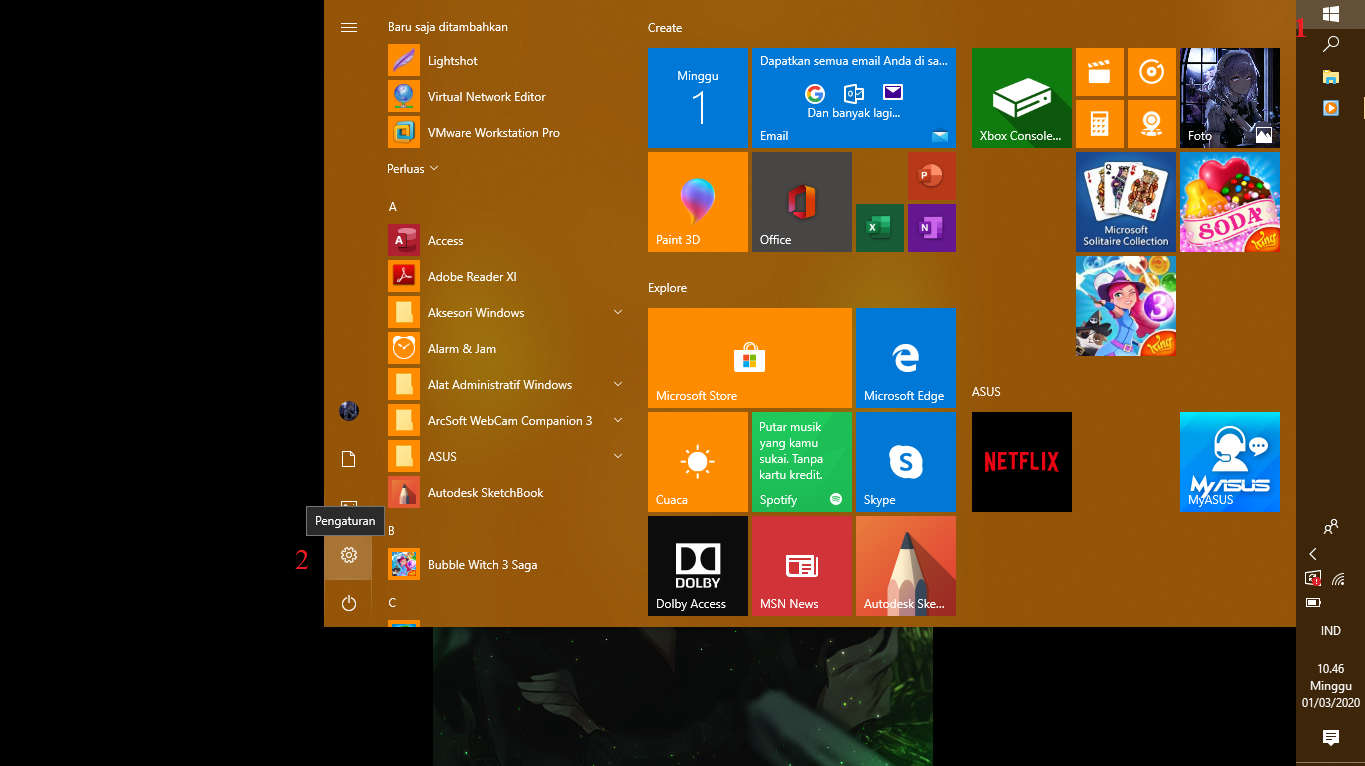Open Microsoft Edge tile
1365x766 pixels.
906,358
